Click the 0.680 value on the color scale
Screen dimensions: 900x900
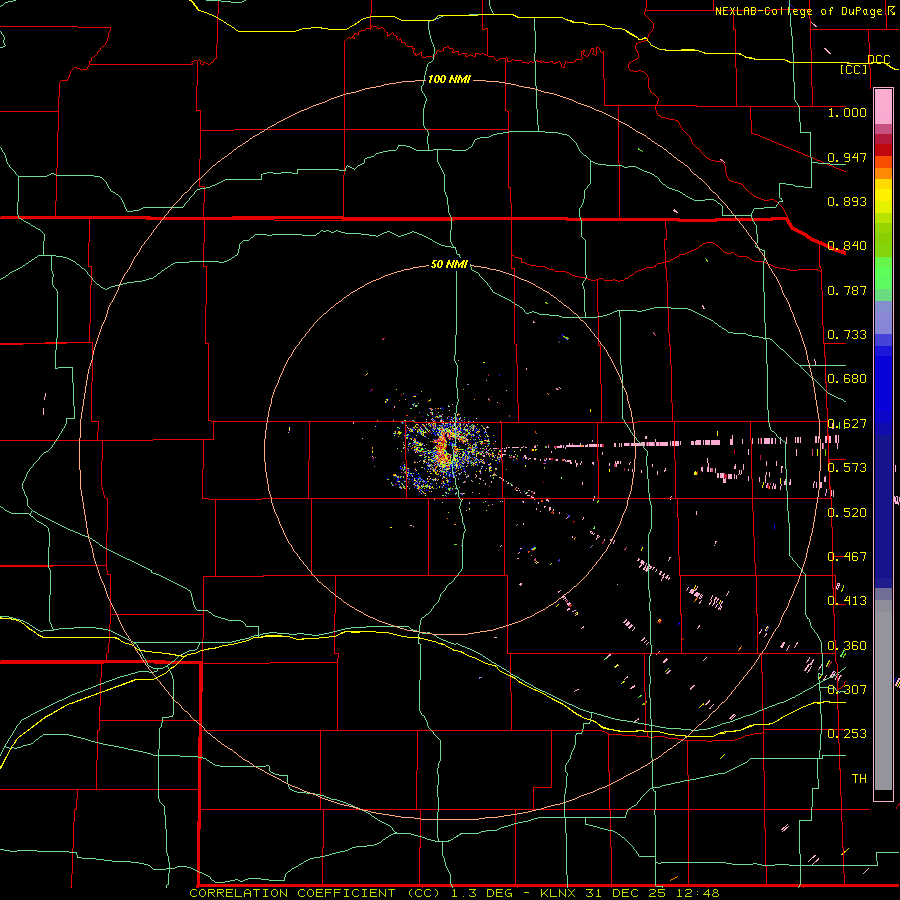click(847, 379)
